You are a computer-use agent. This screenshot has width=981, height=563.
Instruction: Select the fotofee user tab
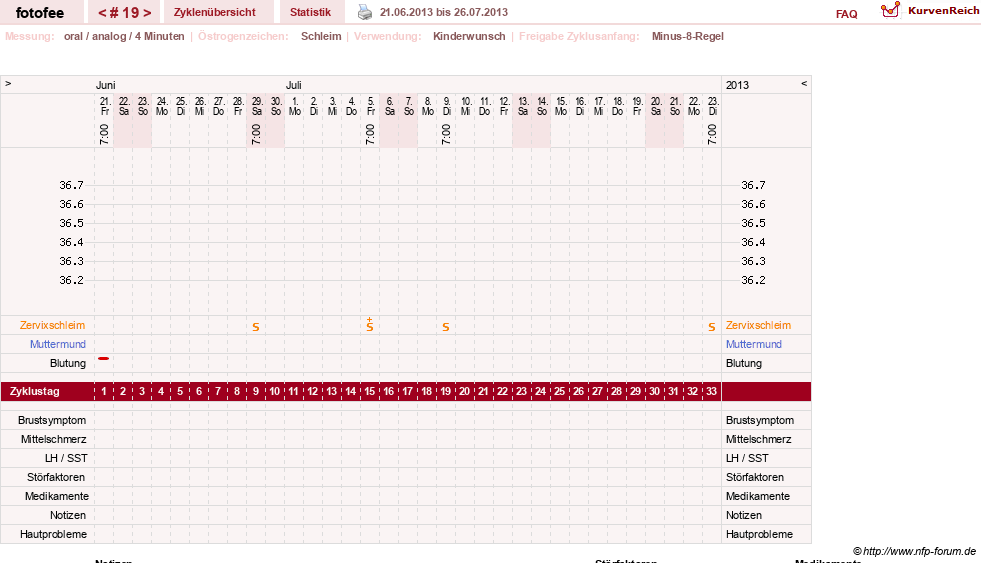pyautogui.click(x=40, y=13)
